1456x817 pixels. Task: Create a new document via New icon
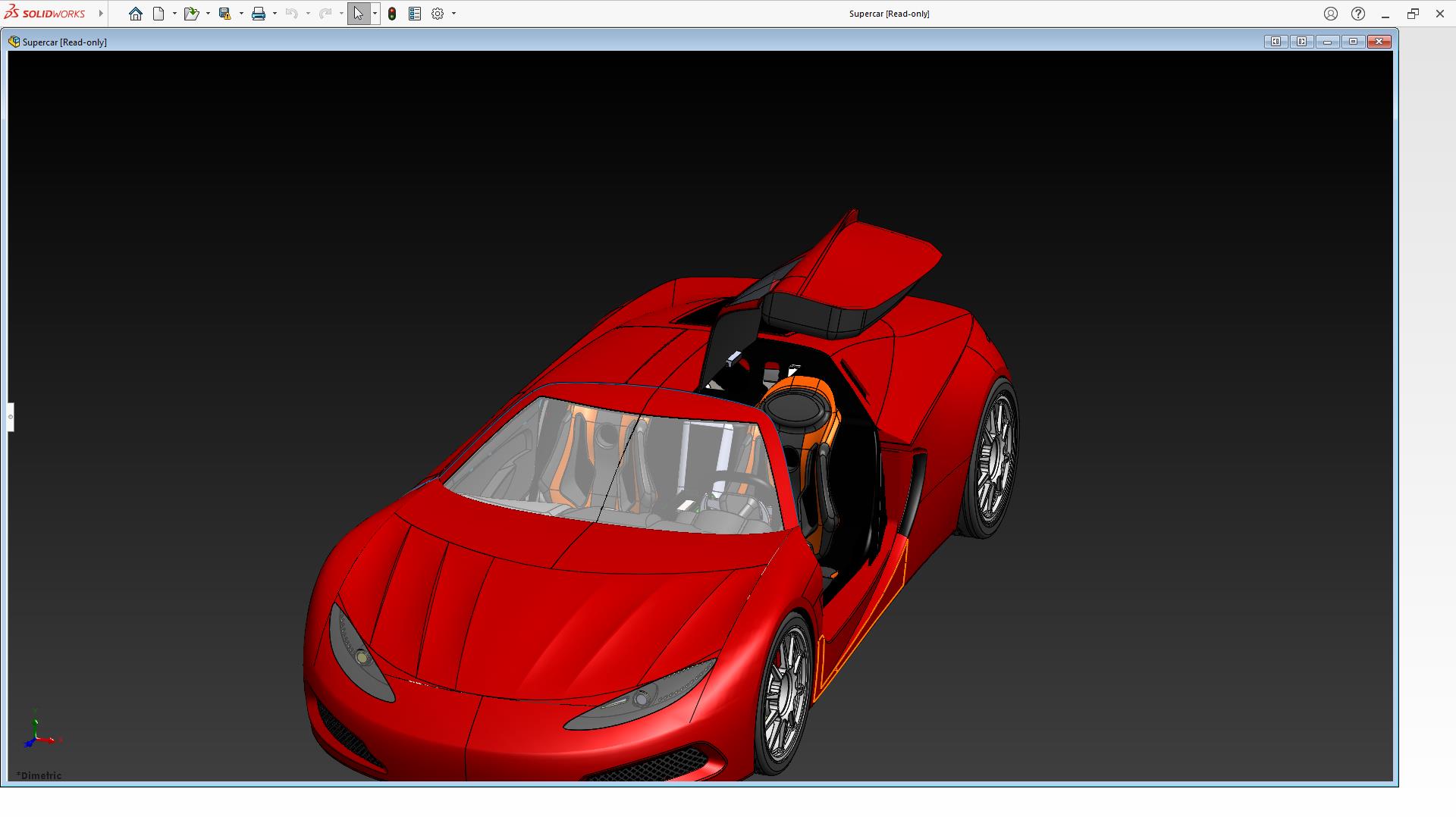158,14
